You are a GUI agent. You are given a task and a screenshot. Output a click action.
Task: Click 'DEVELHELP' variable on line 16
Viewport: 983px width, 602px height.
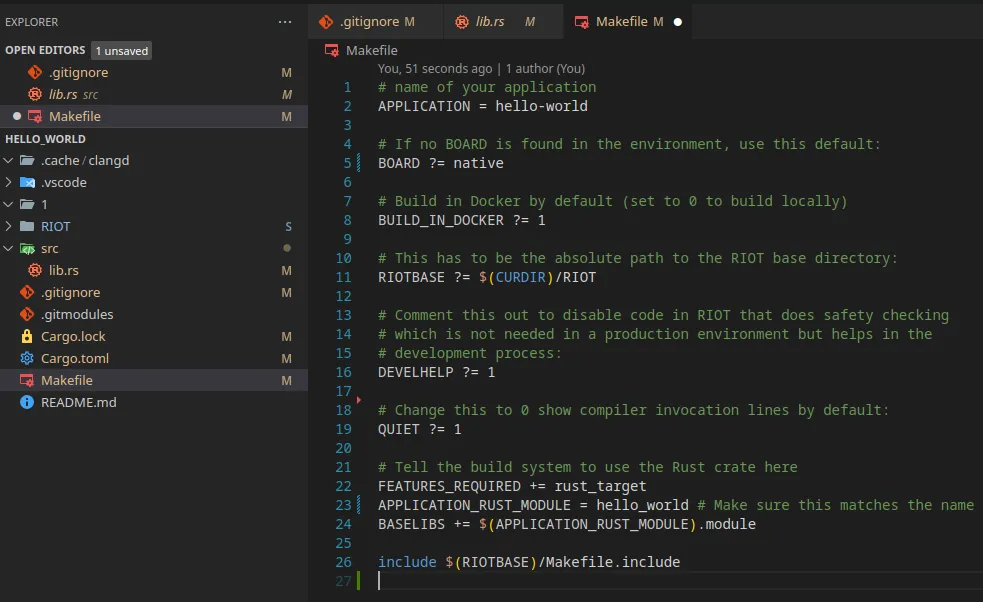click(x=416, y=372)
